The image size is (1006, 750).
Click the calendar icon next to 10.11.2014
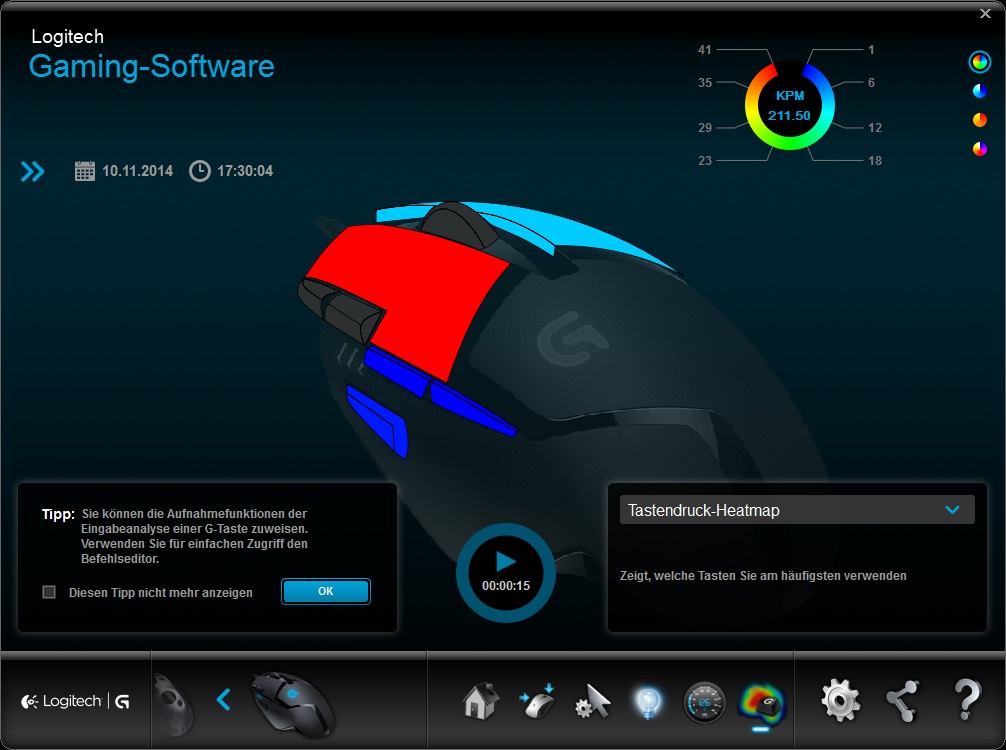click(x=85, y=170)
